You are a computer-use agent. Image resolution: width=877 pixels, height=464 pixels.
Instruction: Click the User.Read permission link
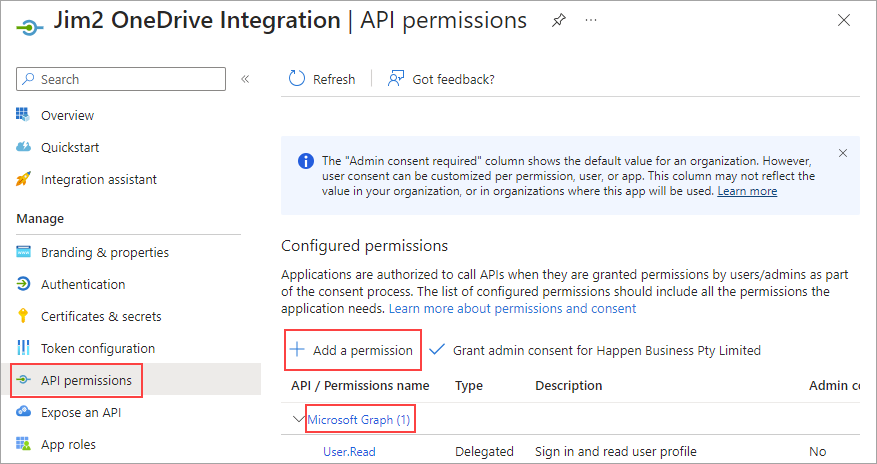(x=349, y=451)
